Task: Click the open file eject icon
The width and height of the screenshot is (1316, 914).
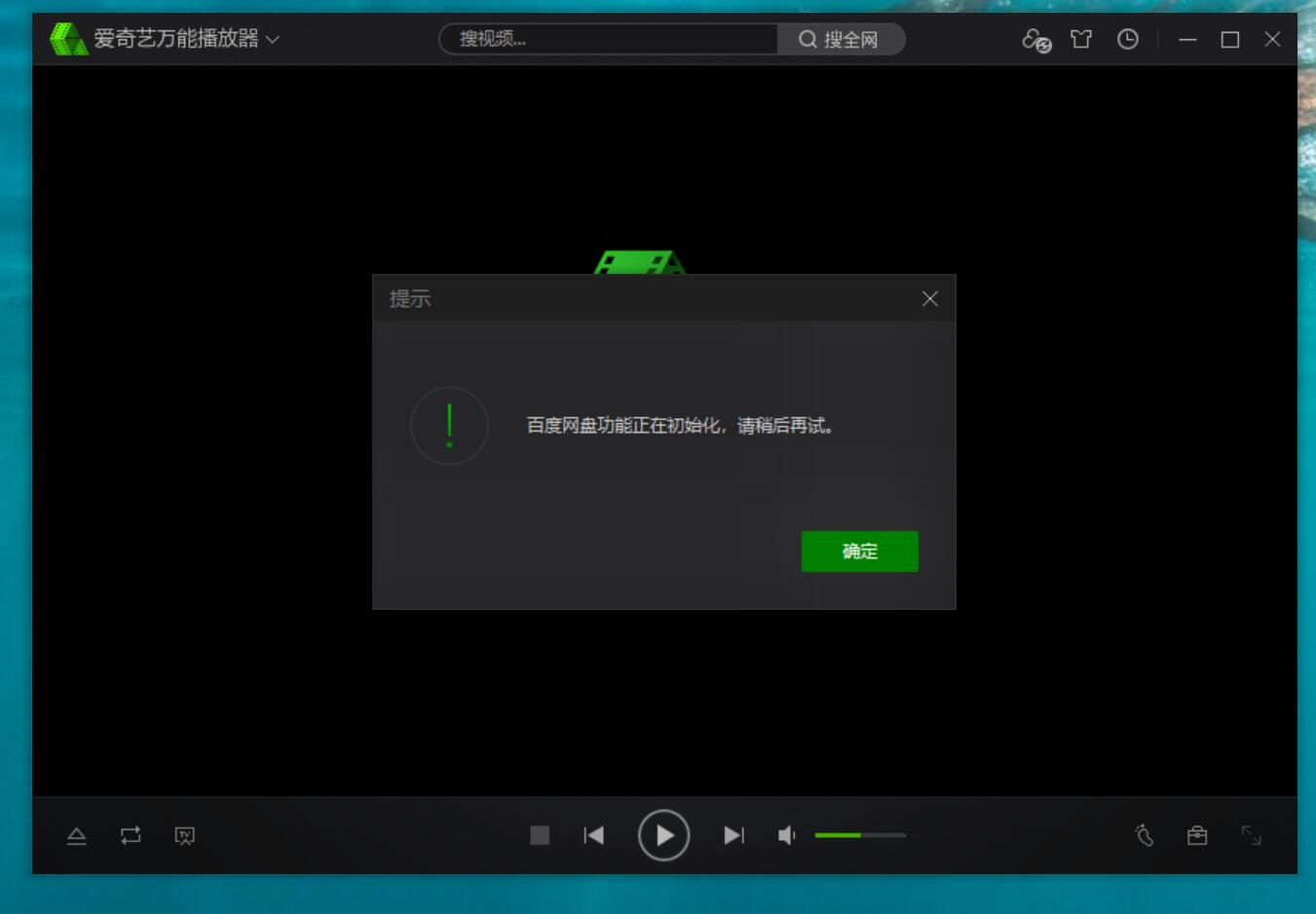Action: click(x=77, y=836)
